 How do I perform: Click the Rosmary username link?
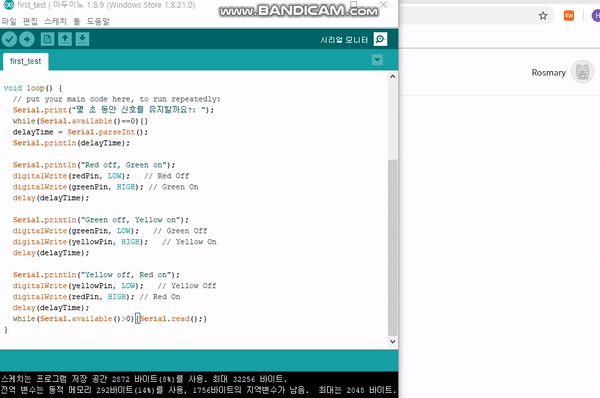(x=548, y=73)
